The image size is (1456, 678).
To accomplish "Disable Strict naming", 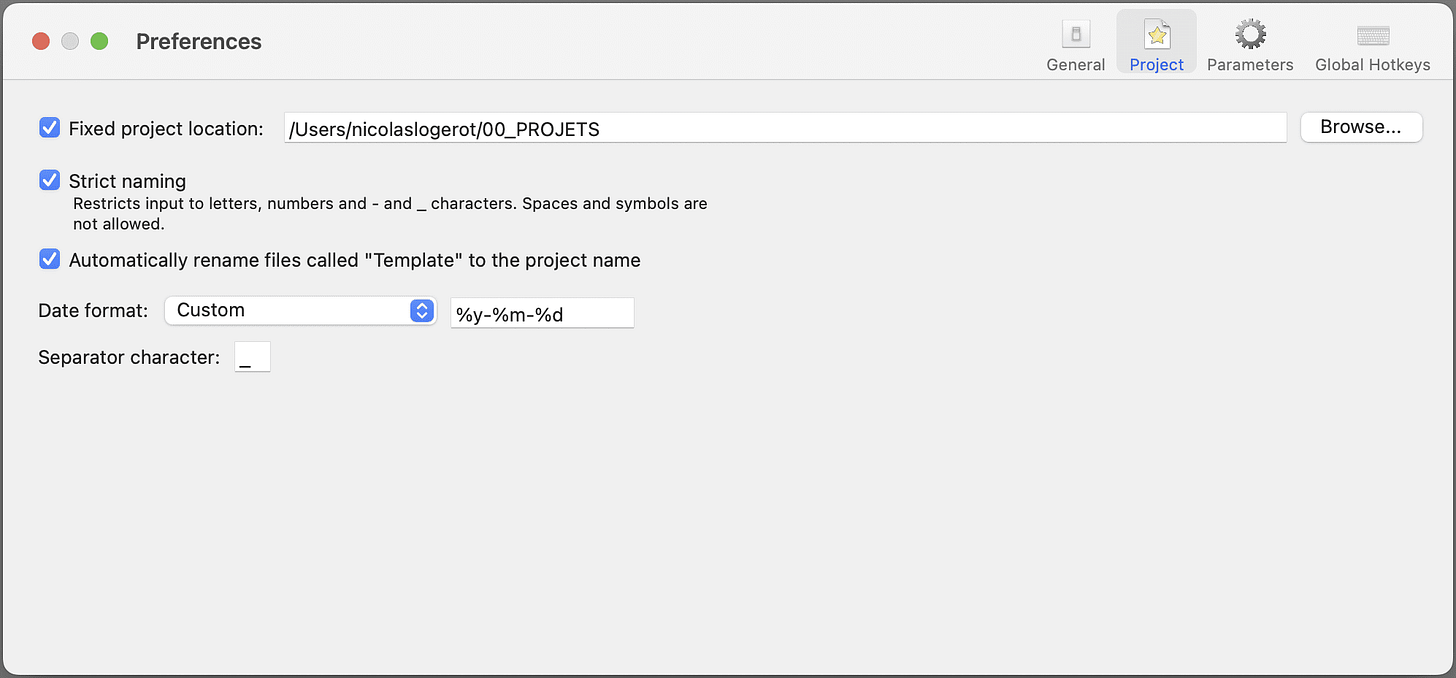I will point(50,180).
